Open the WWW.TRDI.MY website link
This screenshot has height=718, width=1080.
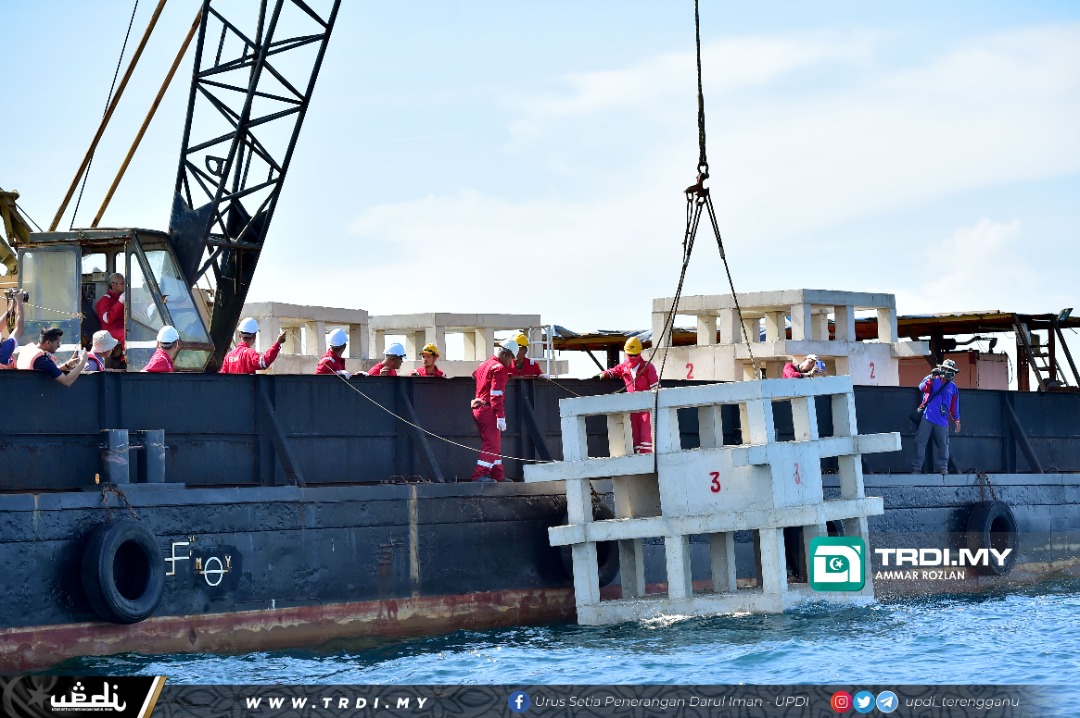(x=337, y=703)
